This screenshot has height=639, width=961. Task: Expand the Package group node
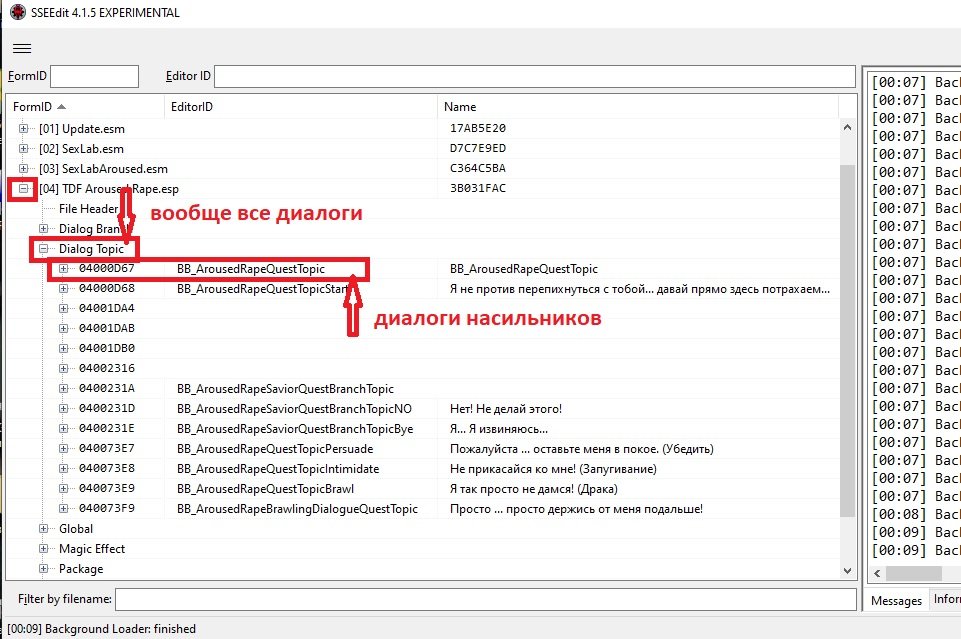pyautogui.click(x=44, y=569)
